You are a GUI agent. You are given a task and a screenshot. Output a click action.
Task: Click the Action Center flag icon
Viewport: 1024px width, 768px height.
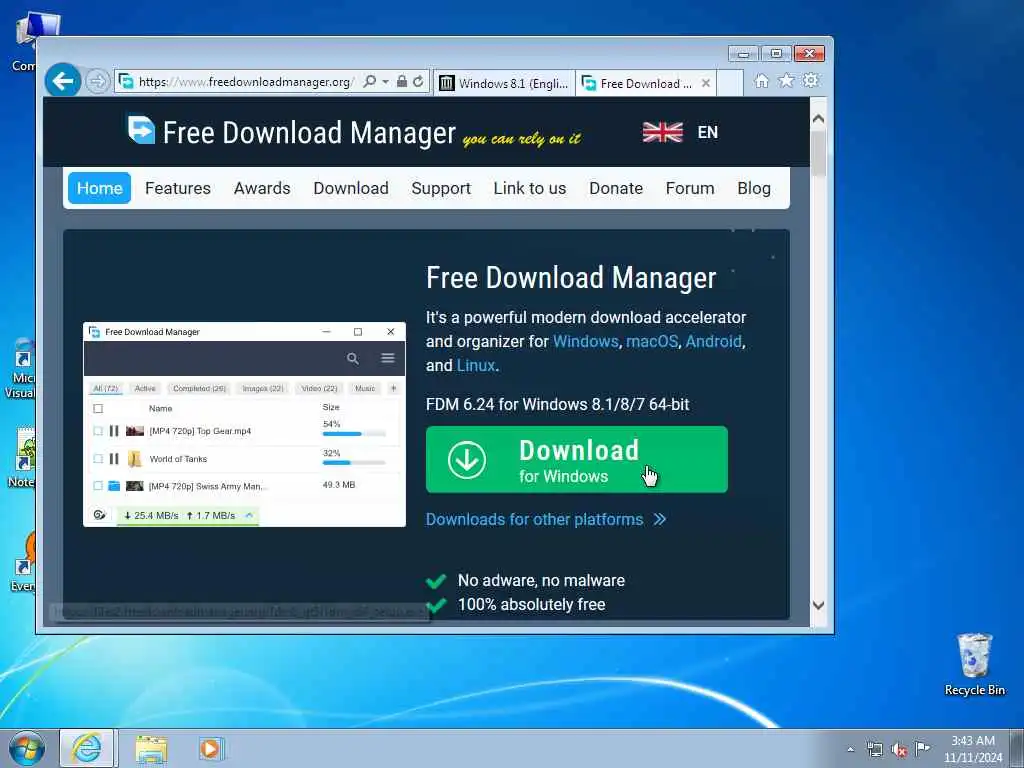tap(922, 749)
